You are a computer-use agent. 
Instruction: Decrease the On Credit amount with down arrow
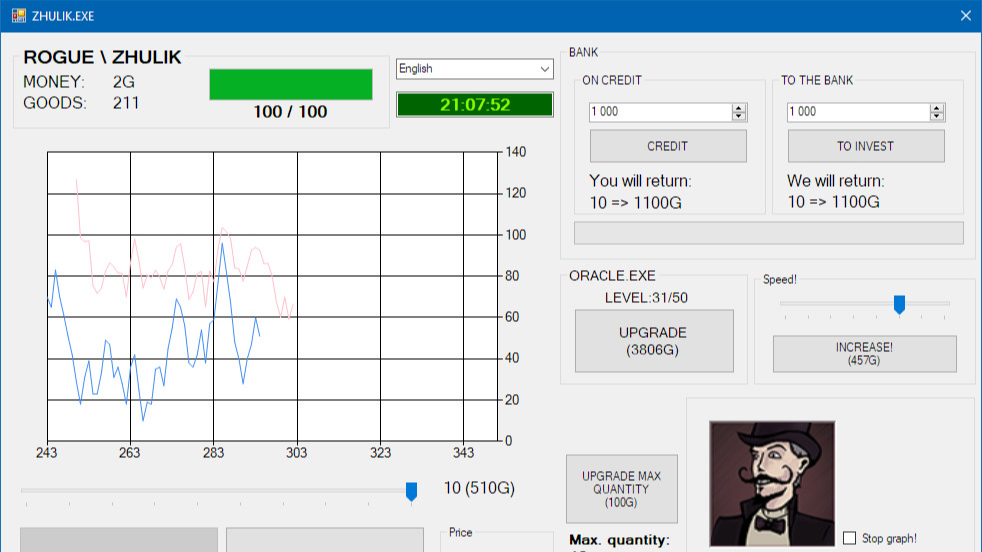[x=739, y=116]
